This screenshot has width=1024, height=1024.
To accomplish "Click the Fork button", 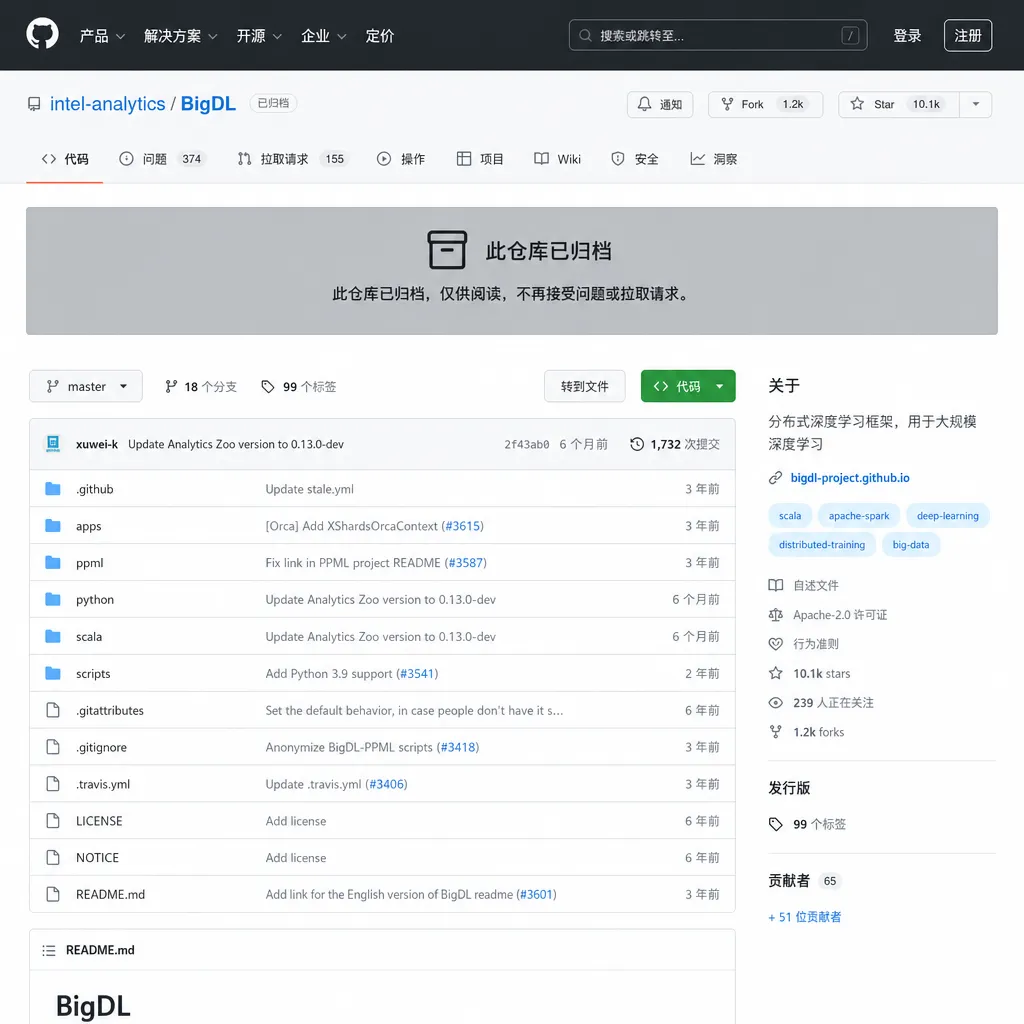I will click(765, 104).
